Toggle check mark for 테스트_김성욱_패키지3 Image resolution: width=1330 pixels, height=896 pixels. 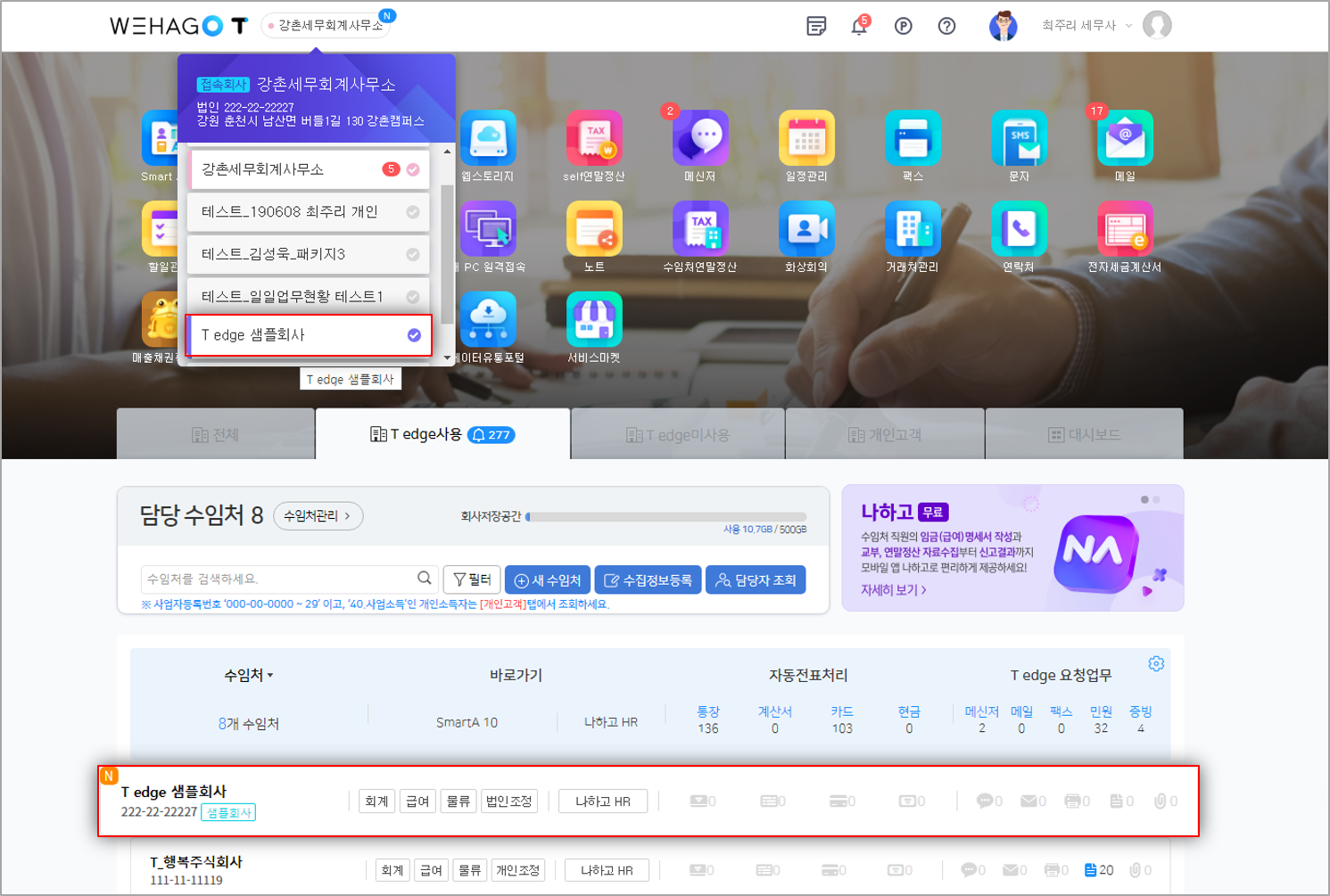[x=413, y=255]
